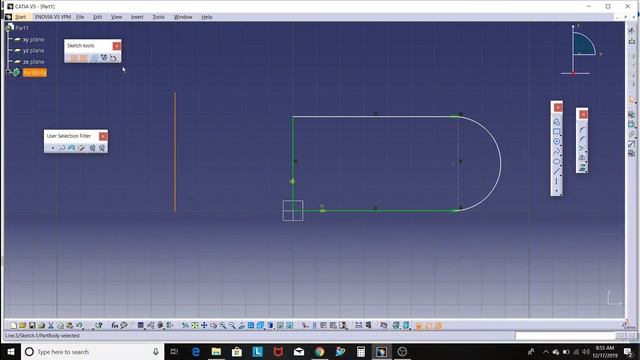Open ENOVIA V5 VPM menu
The height and width of the screenshot is (360, 640).
(x=53, y=17)
